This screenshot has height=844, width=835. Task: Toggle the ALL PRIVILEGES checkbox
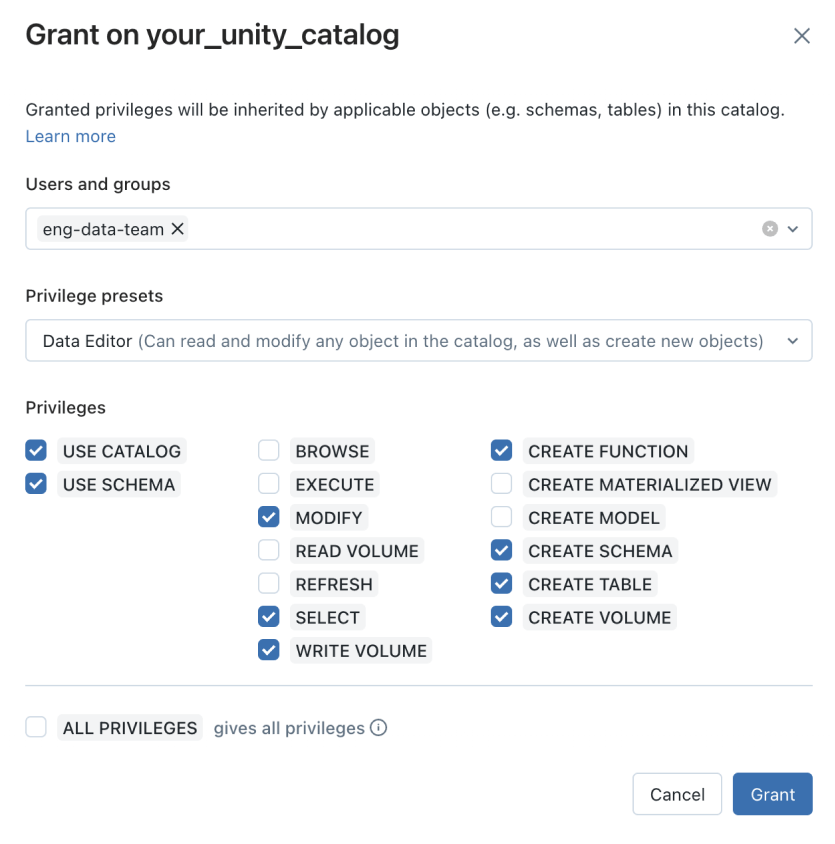click(36, 728)
